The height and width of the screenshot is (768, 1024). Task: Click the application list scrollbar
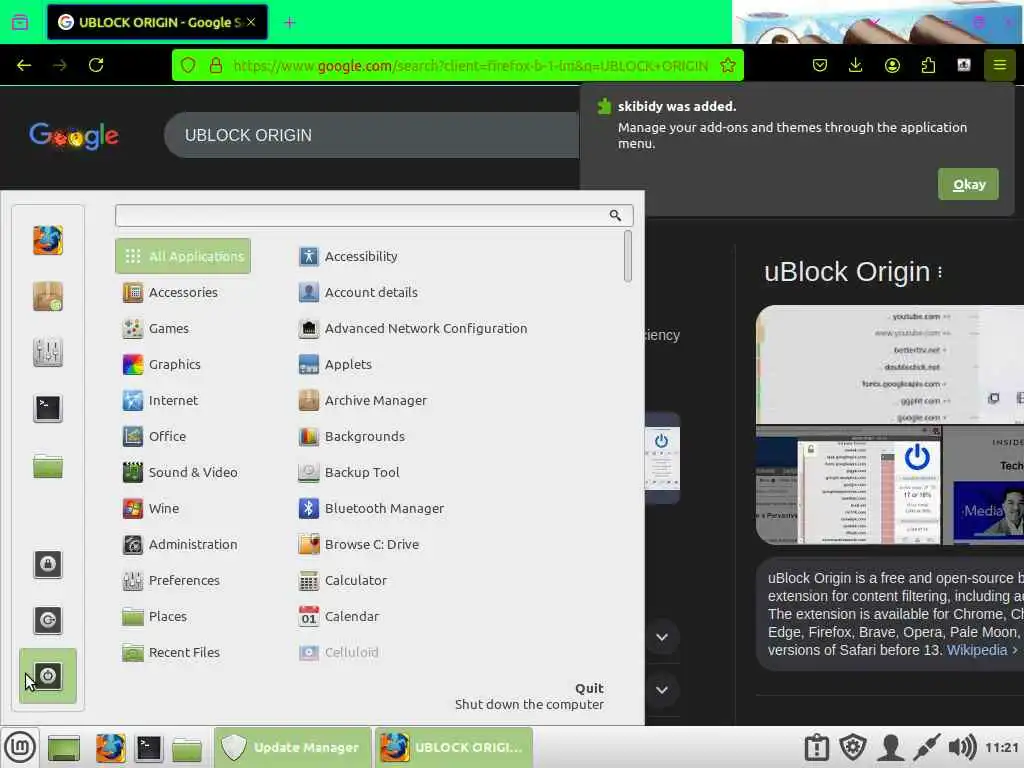628,256
